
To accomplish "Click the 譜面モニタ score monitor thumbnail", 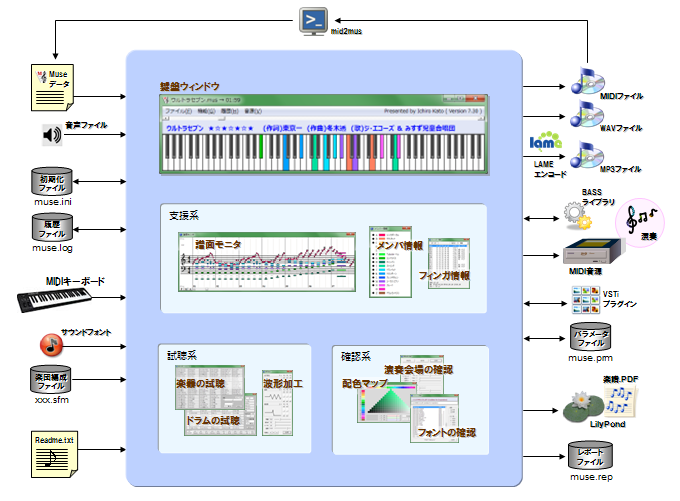I will [x=267, y=264].
